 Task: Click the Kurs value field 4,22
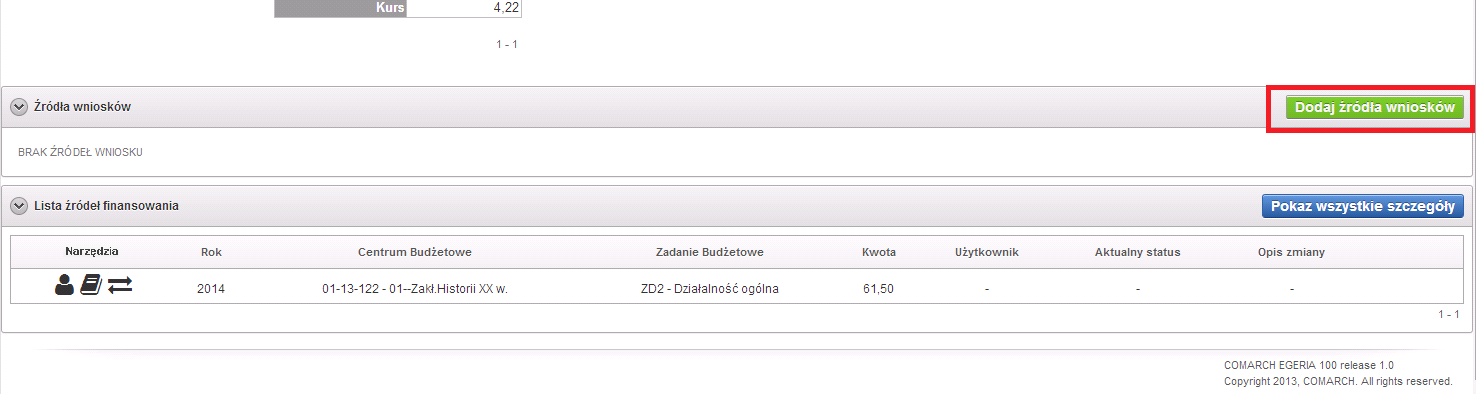(464, 8)
